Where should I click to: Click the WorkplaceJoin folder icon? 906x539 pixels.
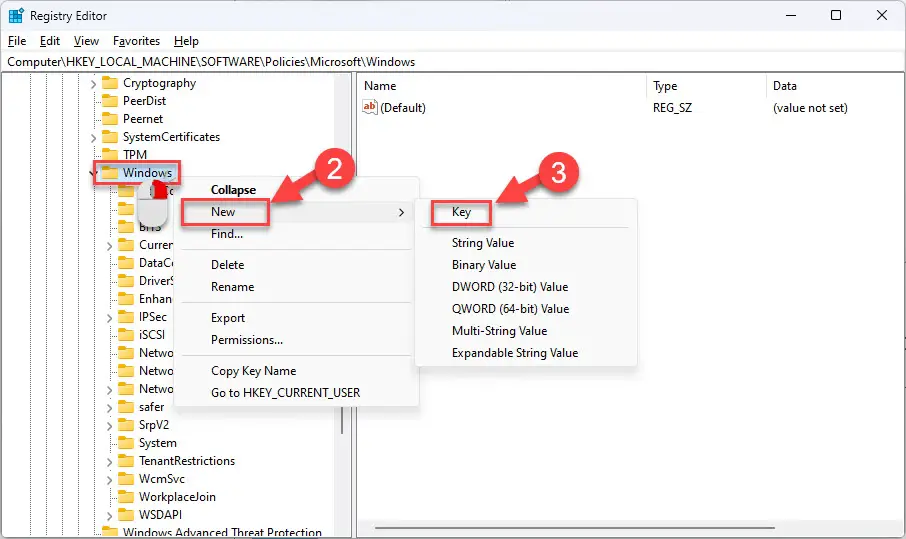tap(126, 496)
